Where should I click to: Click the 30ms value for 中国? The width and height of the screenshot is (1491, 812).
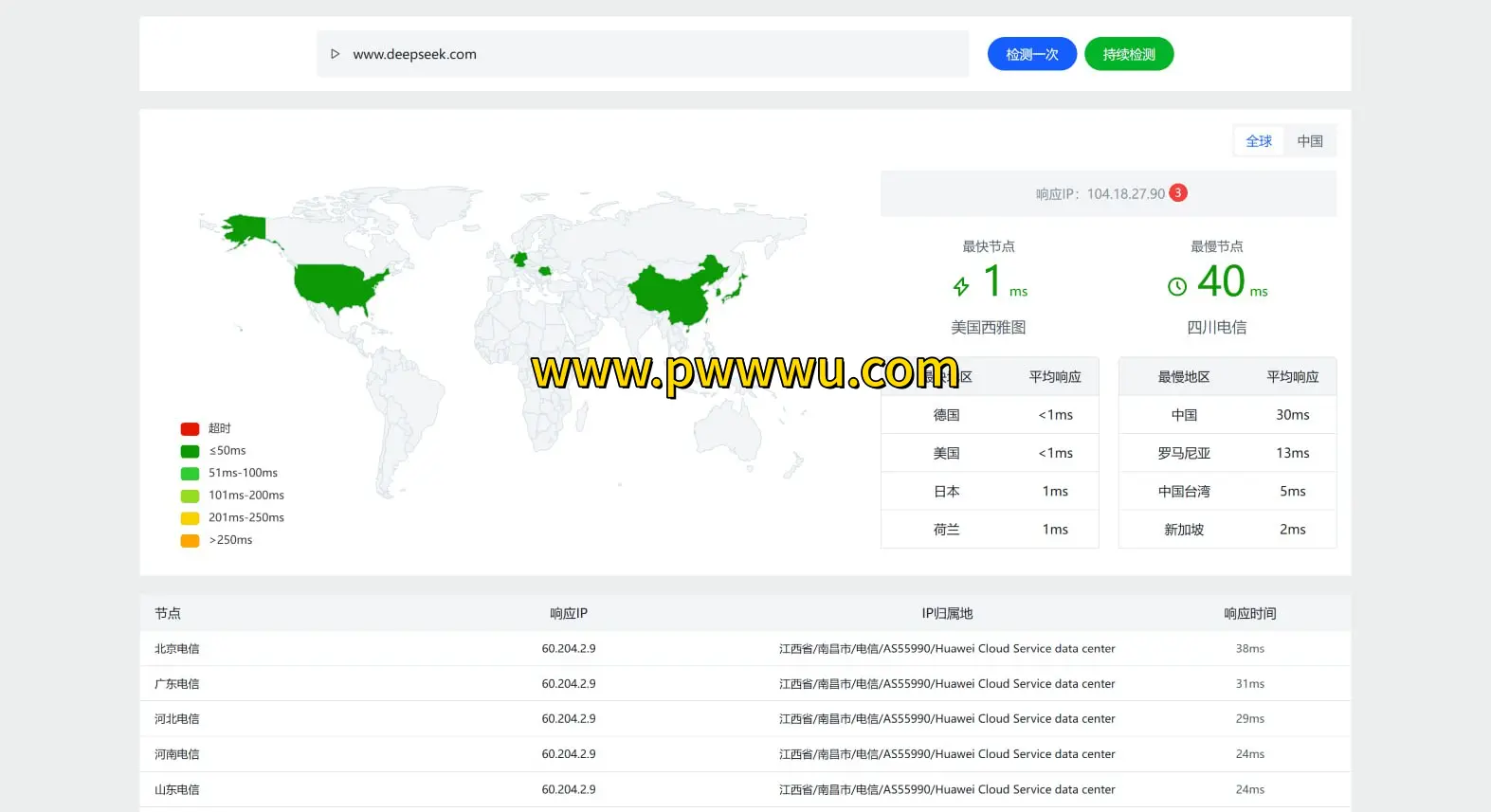tap(1293, 415)
